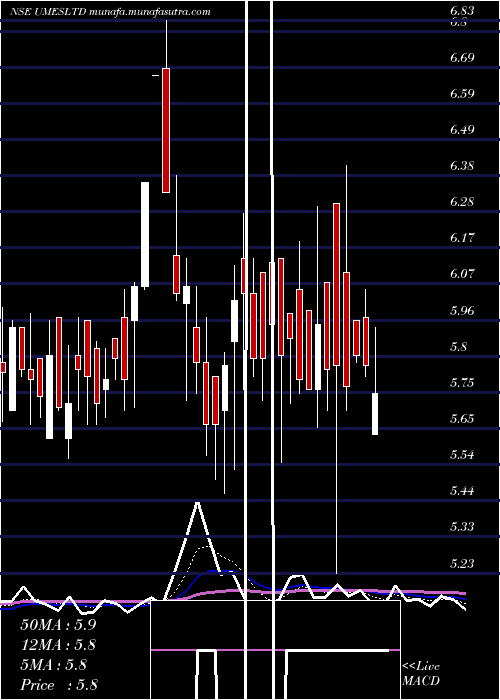Viewport: 500px width, 700px height.
Task: Click the 5.23 price axis label
Action: (x=462, y=563)
